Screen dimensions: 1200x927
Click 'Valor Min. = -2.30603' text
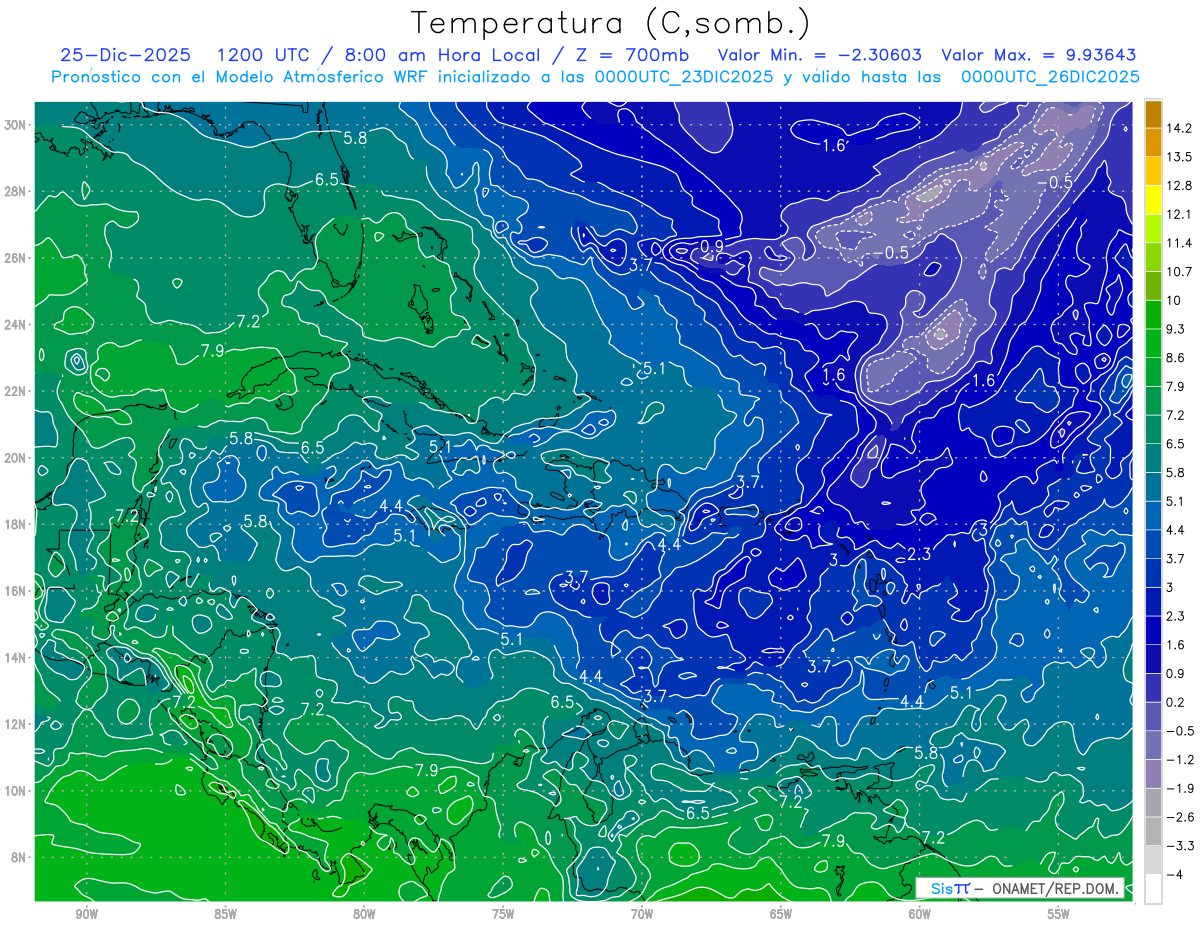[x=820, y=55]
